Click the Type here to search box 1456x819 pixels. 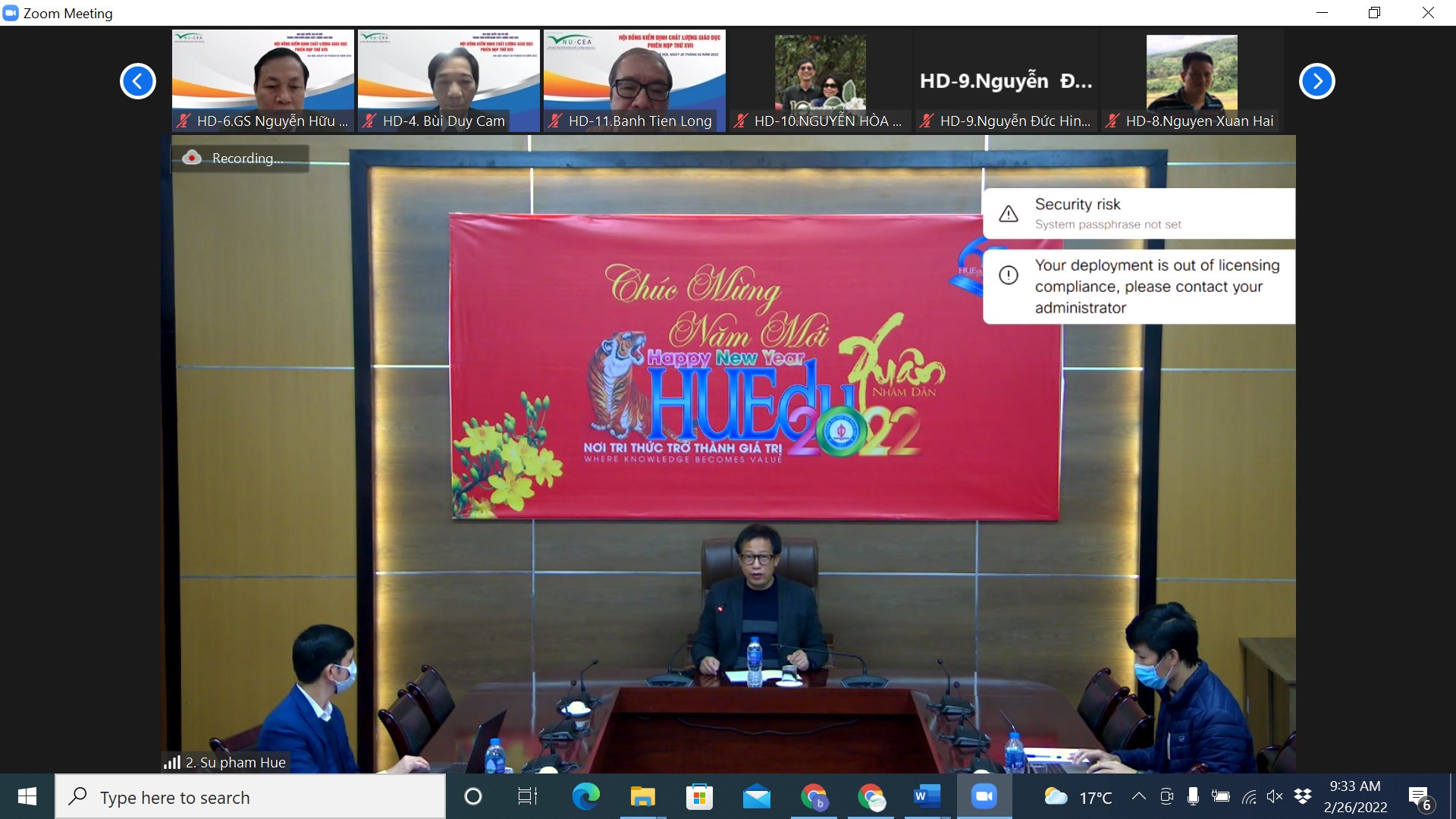pyautogui.click(x=250, y=797)
